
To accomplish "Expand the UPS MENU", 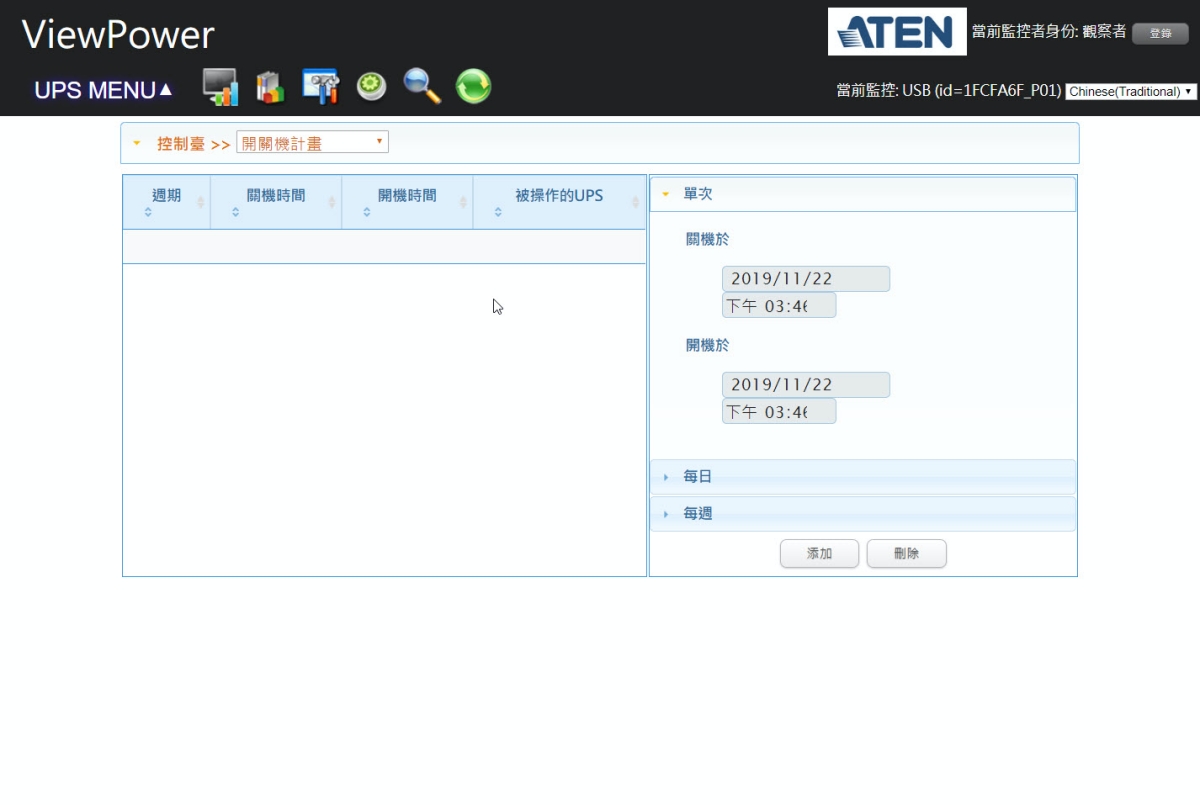I will click(104, 90).
